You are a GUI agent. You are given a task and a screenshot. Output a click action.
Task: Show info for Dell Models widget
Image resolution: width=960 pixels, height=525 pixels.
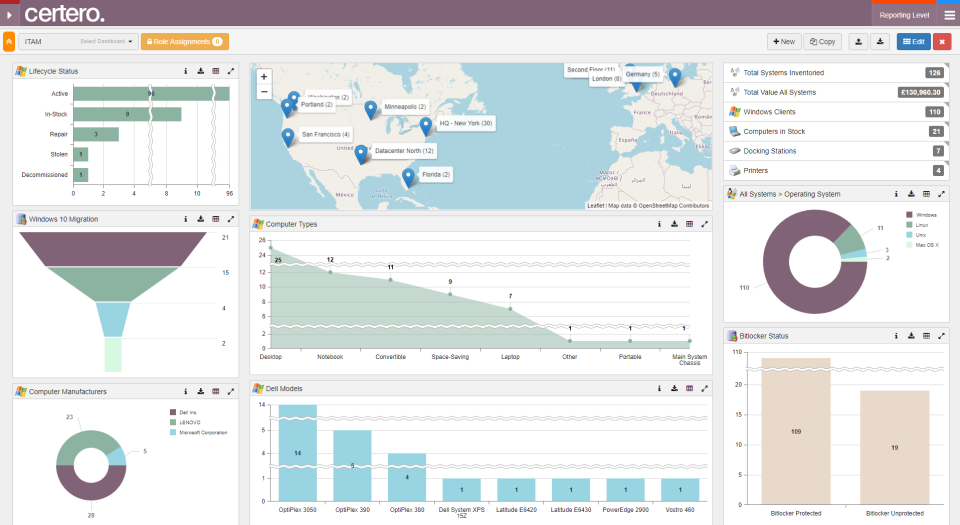click(659, 389)
